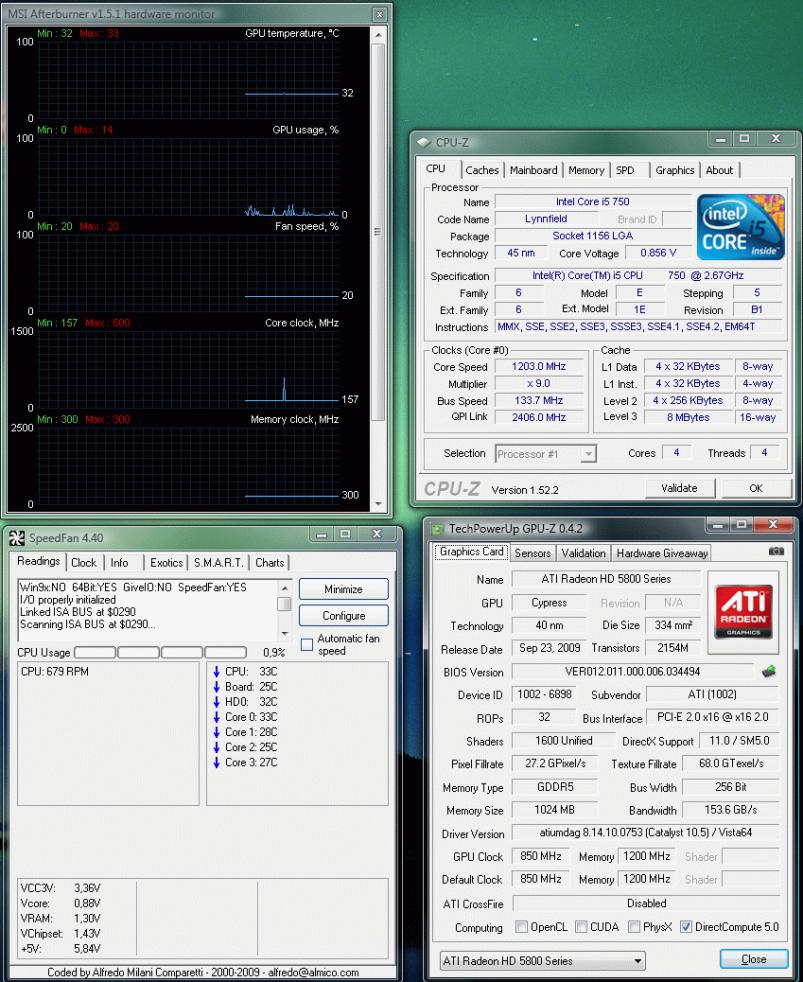Close the MSI Afterburner hardware monitor window
This screenshot has width=803, height=982.
point(380,14)
